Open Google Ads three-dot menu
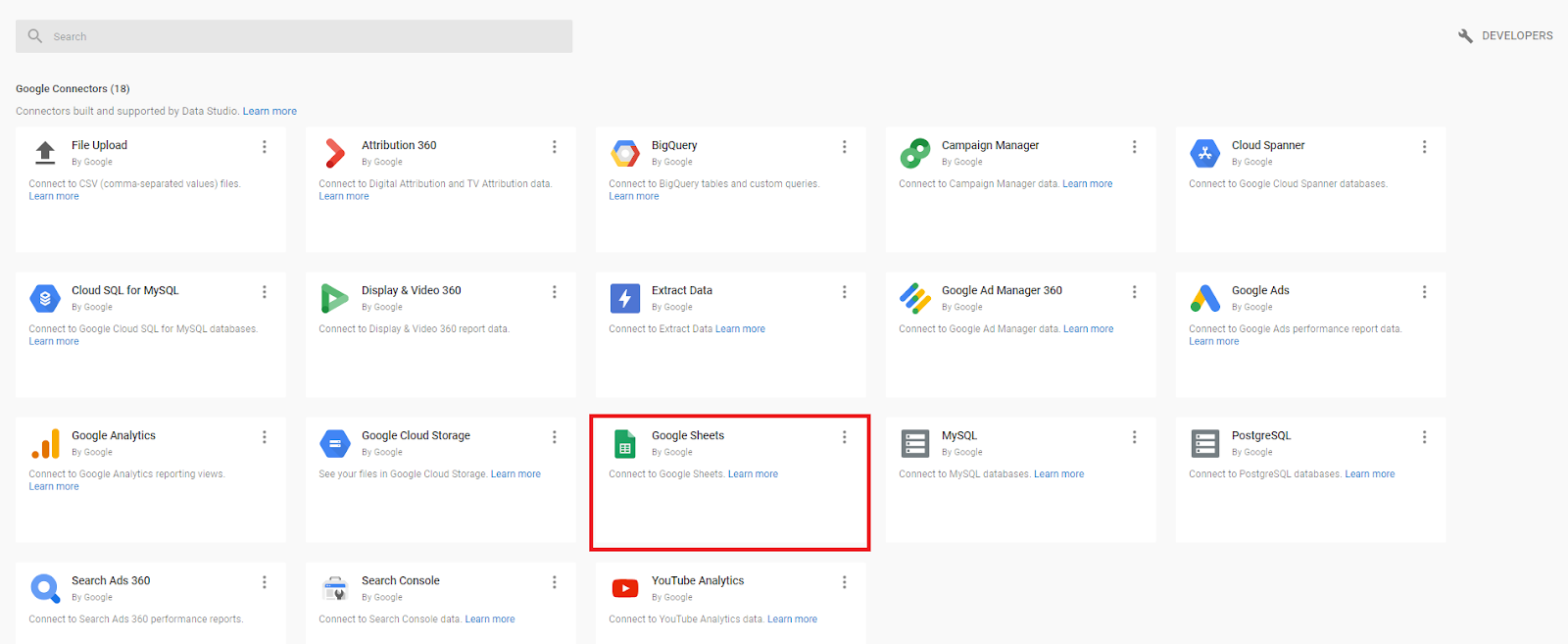 click(1424, 291)
